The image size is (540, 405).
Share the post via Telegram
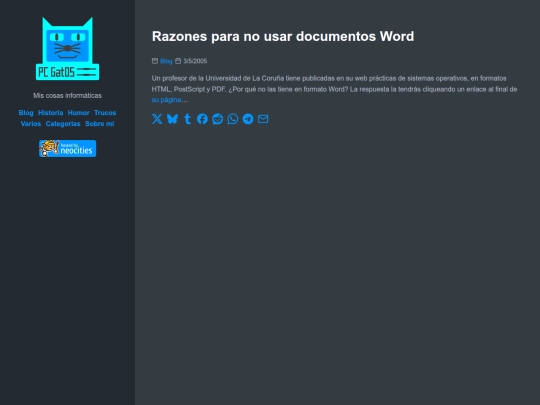coord(248,119)
